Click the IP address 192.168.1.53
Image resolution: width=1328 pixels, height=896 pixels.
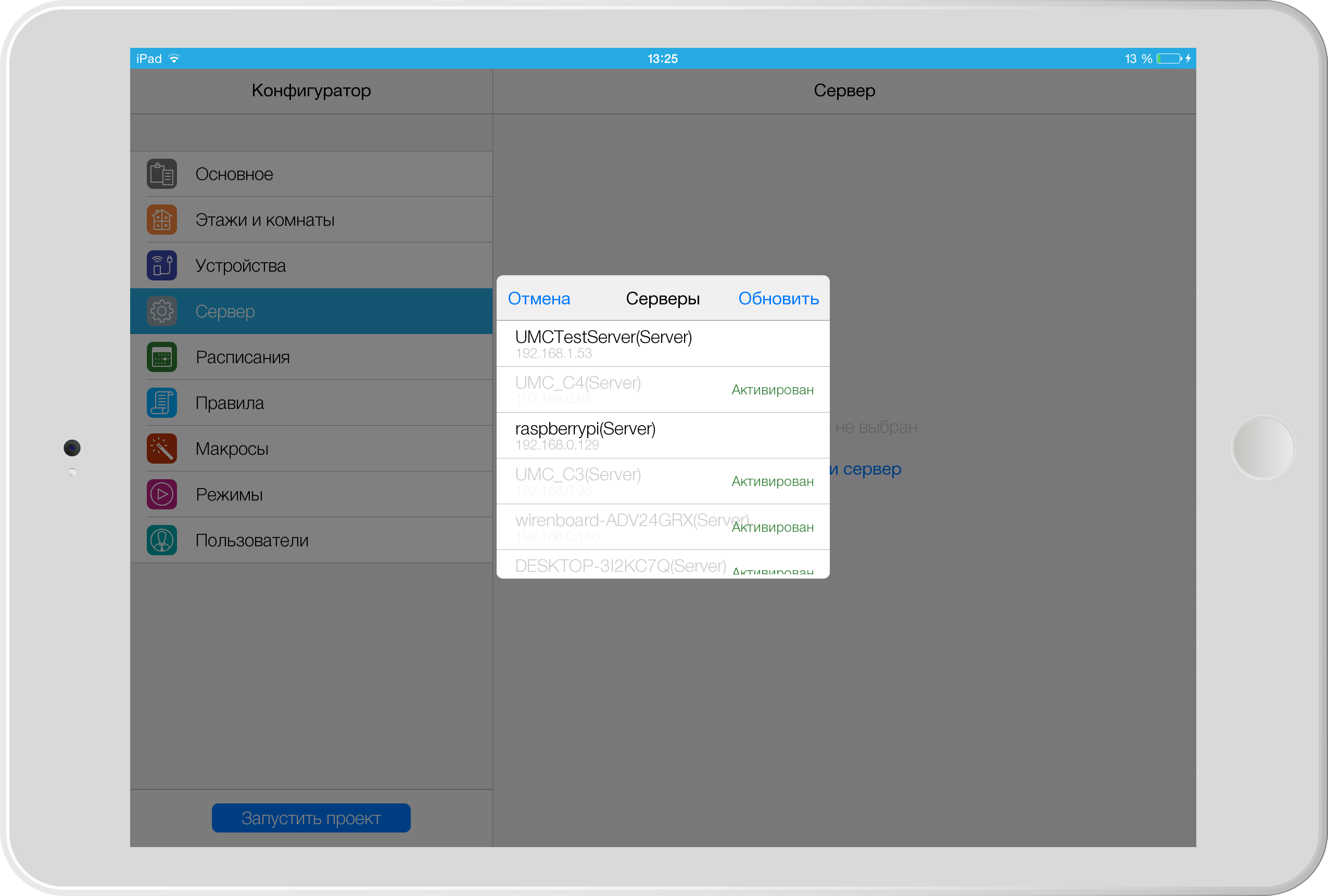(x=553, y=353)
